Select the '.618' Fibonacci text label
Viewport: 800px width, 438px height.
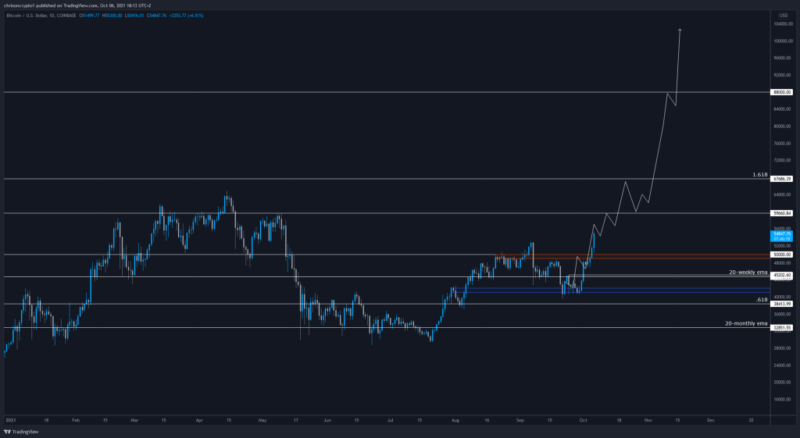pos(761,299)
